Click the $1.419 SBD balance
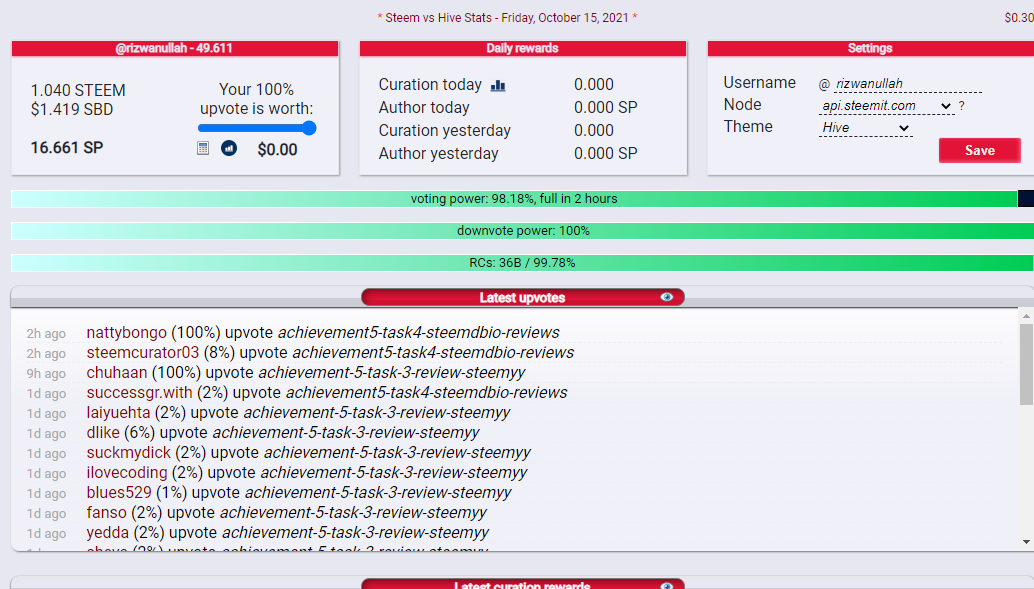Image resolution: width=1034 pixels, height=589 pixels. [x=72, y=109]
